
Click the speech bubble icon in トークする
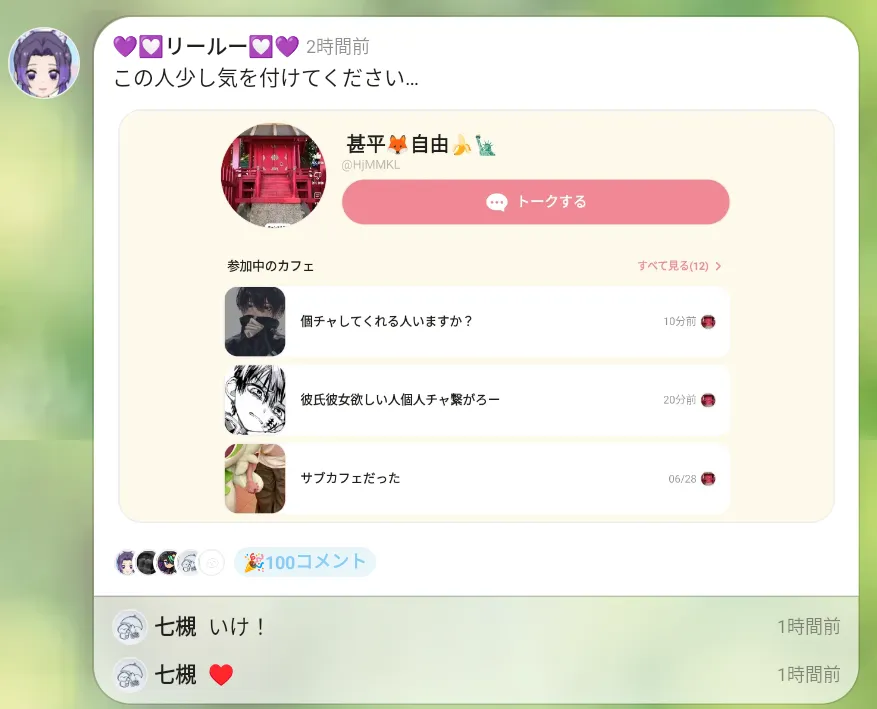[x=497, y=202]
